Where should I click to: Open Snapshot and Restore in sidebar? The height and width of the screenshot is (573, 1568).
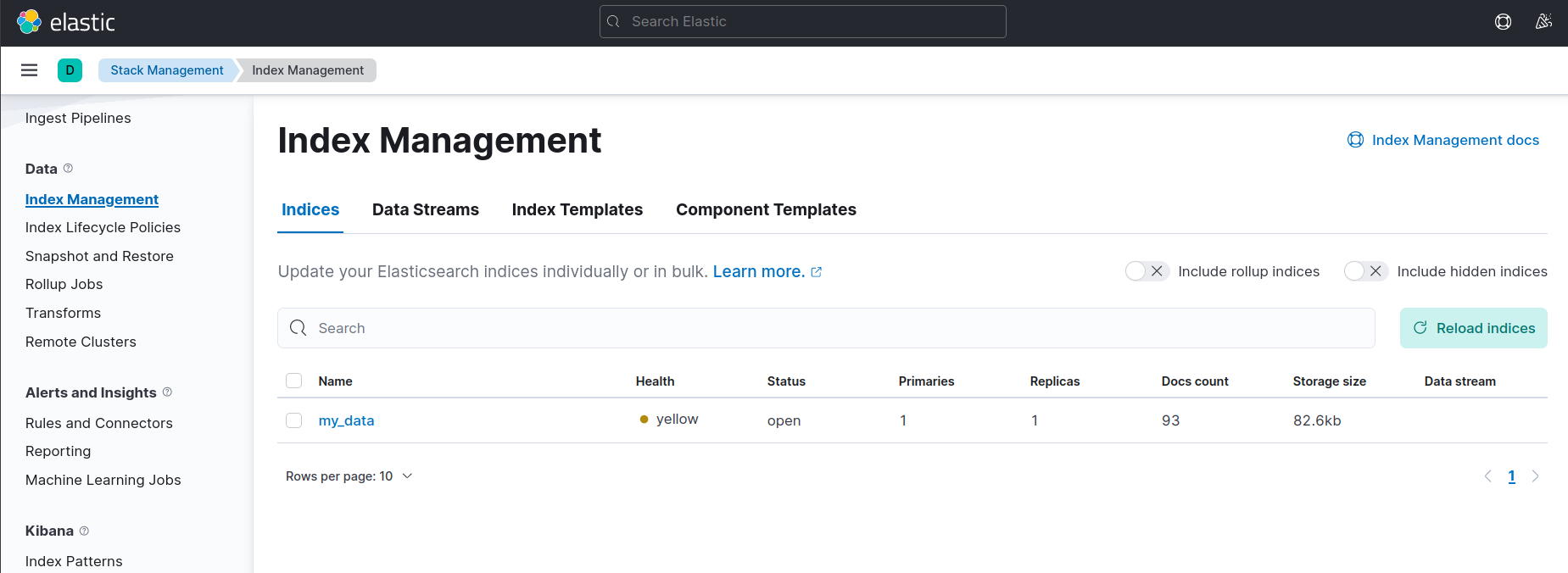99,256
